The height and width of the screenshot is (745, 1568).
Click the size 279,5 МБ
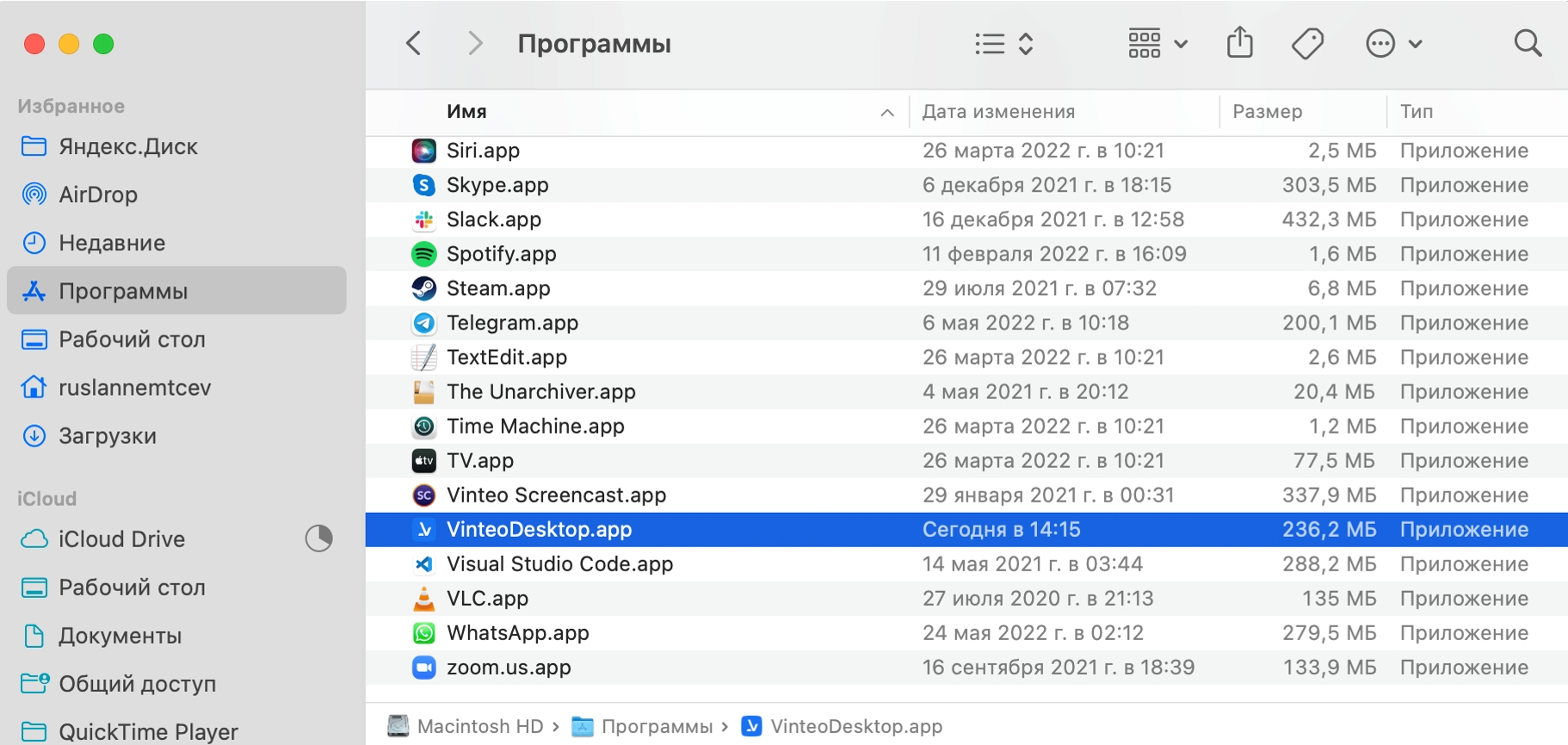1329,632
